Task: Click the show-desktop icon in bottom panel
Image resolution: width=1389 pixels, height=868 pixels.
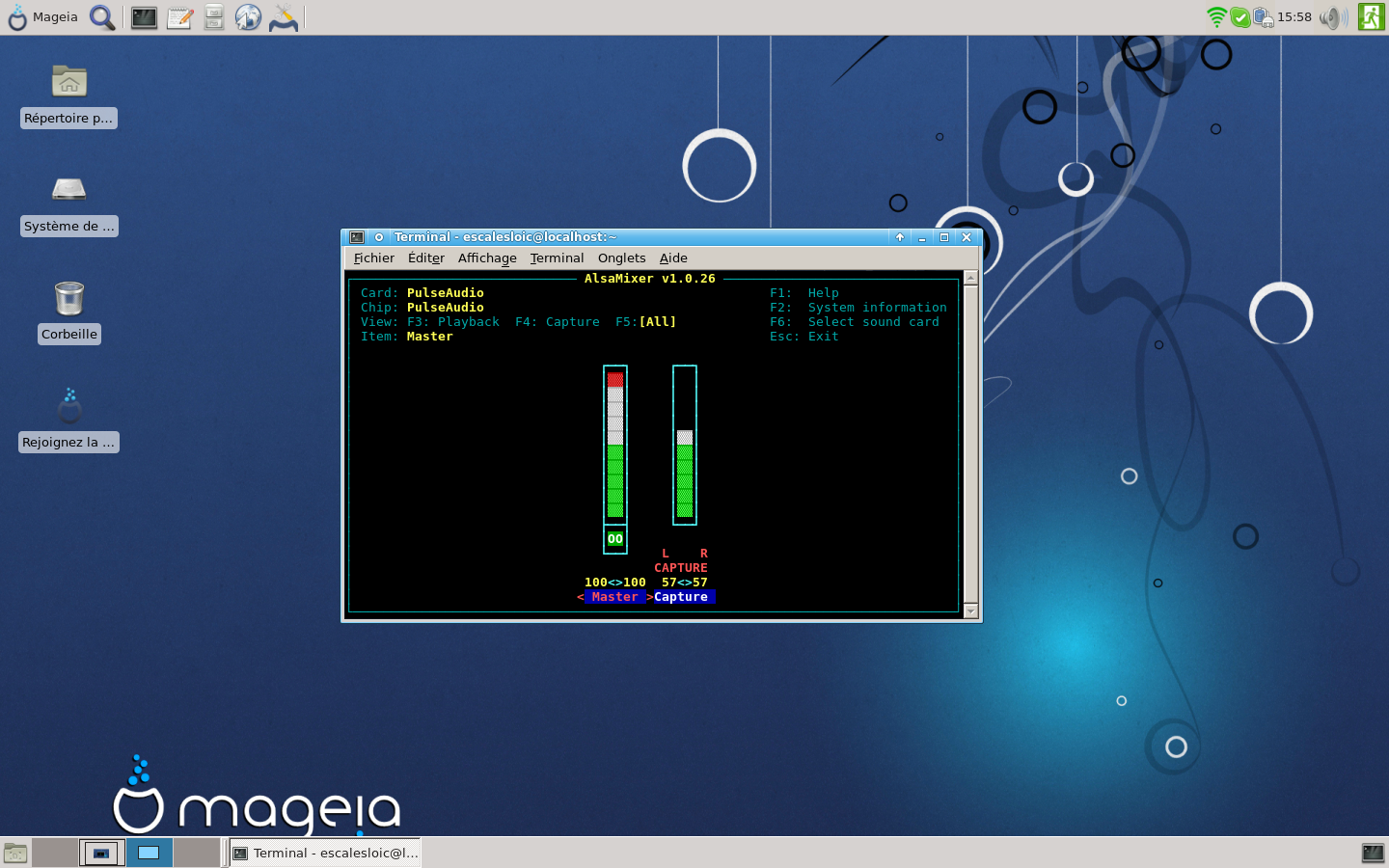Action: click(15, 853)
